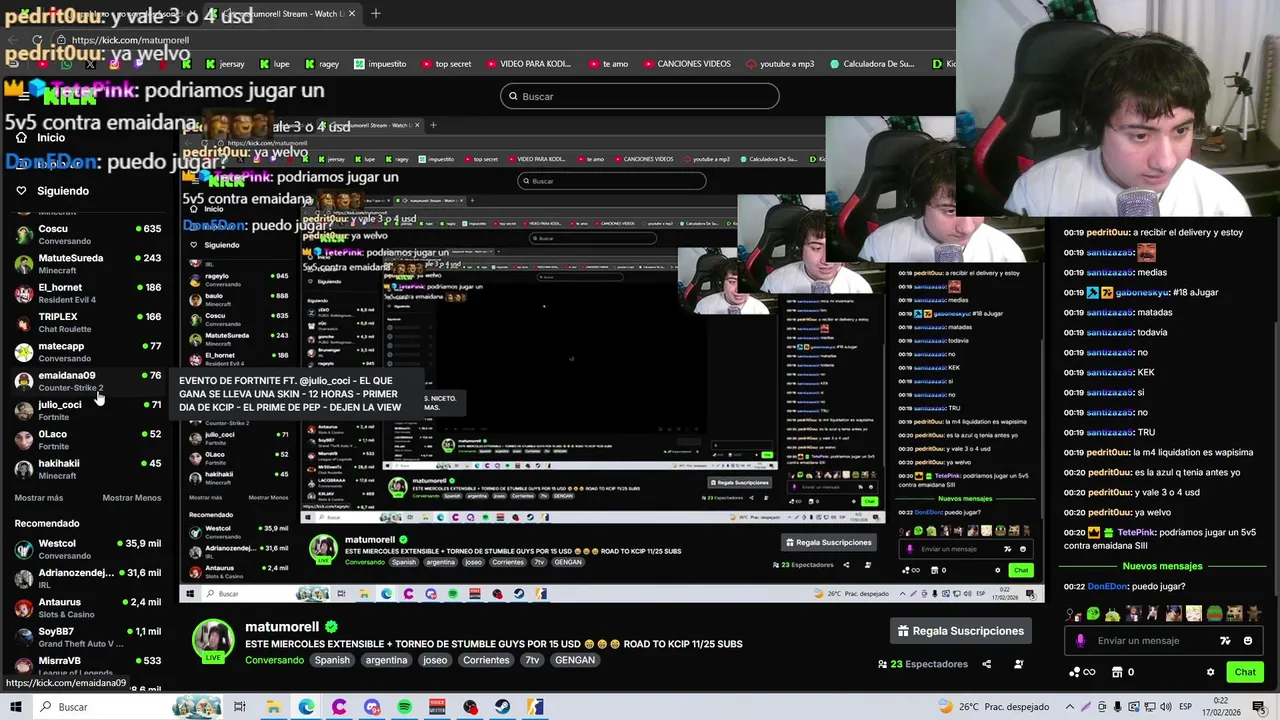
Task: Open channel points icon with infinity symbol
Action: (x=1081, y=672)
